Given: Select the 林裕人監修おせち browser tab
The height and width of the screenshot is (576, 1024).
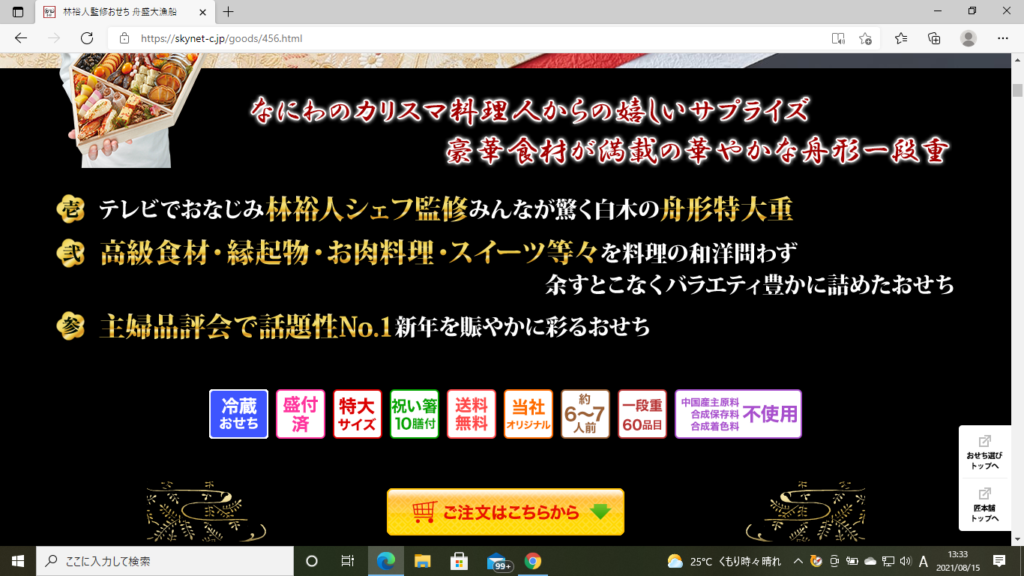Looking at the screenshot, I should [x=124, y=12].
